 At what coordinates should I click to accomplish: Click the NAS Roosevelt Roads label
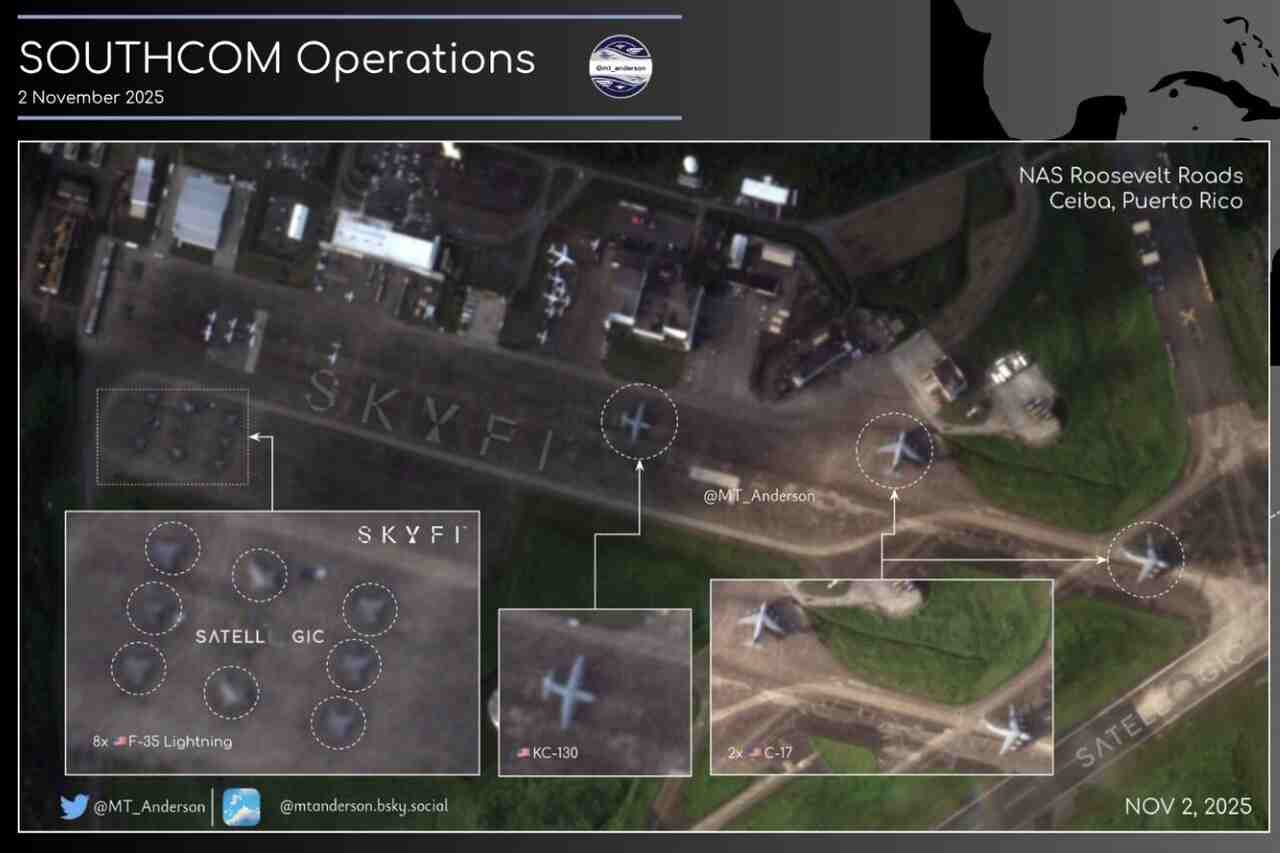pyautogui.click(x=1131, y=176)
